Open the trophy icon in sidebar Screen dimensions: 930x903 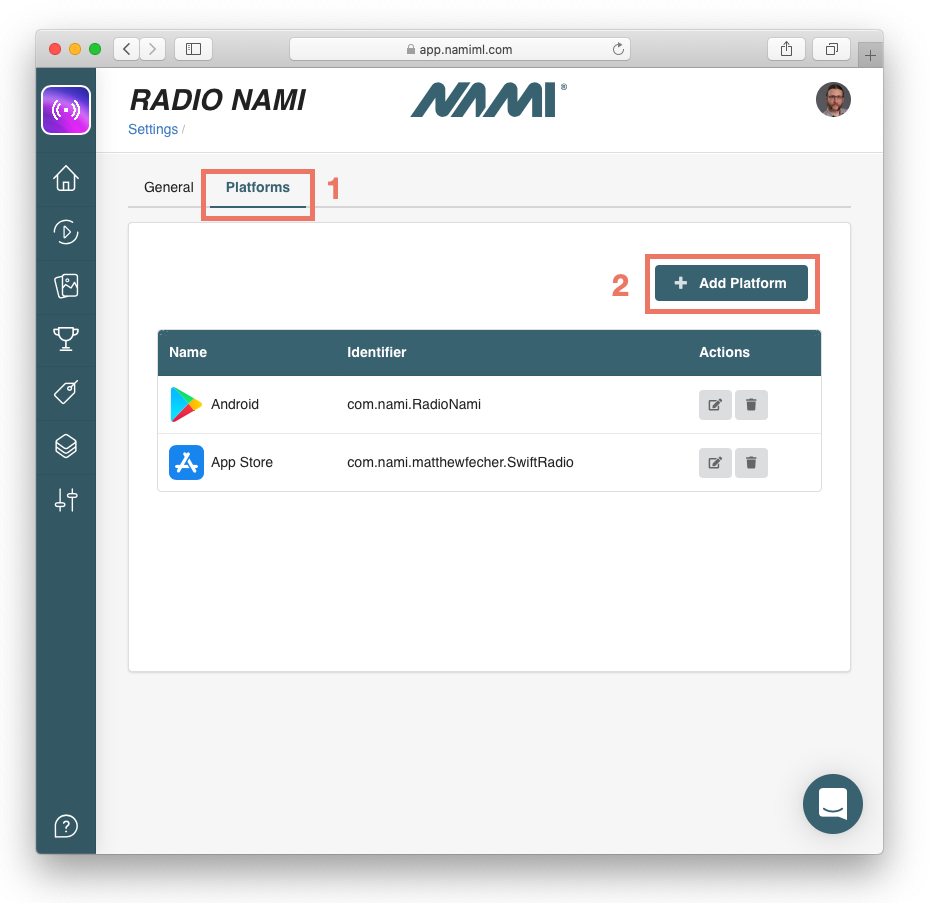(x=66, y=339)
